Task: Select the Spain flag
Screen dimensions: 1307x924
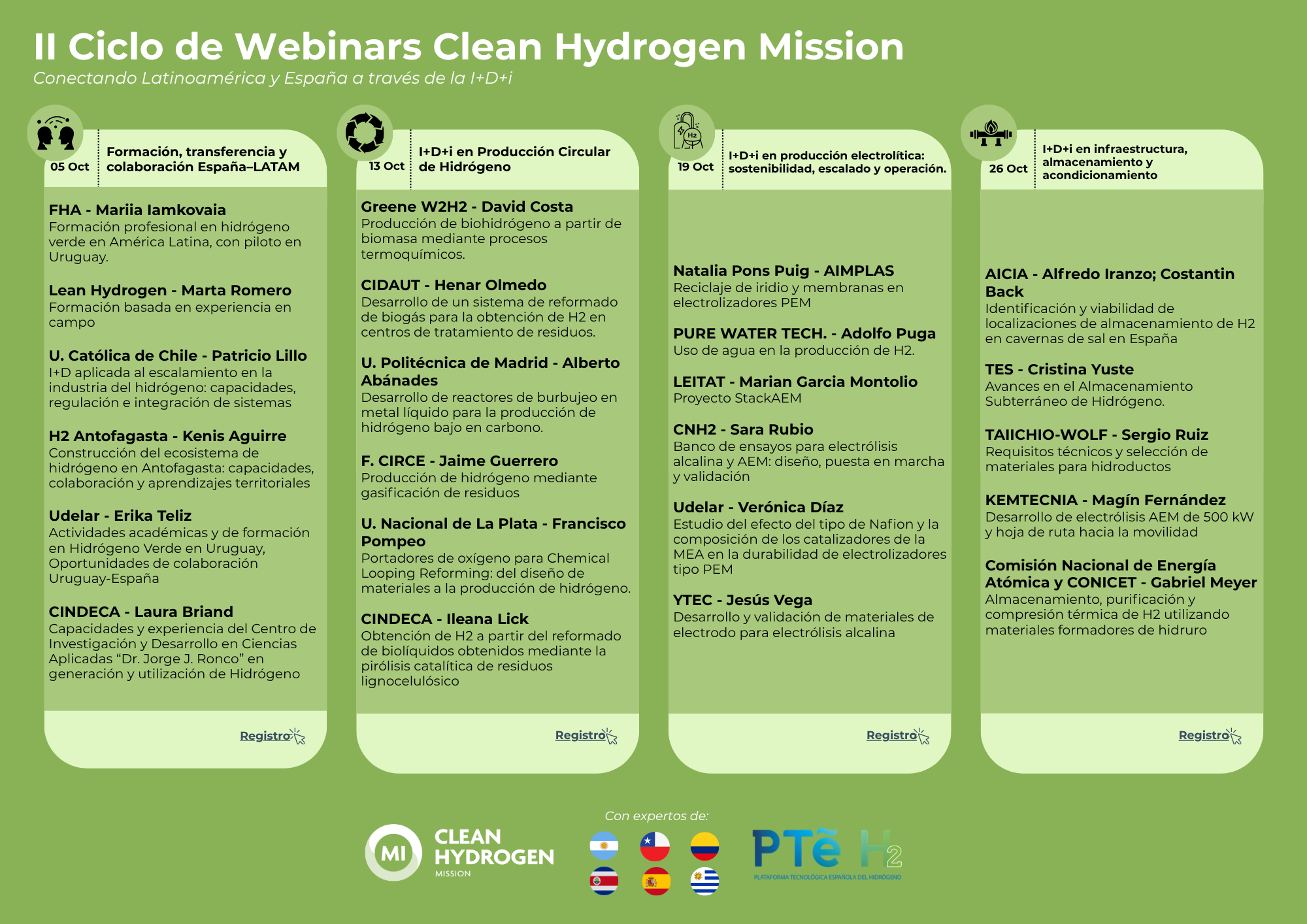Action: 655,881
